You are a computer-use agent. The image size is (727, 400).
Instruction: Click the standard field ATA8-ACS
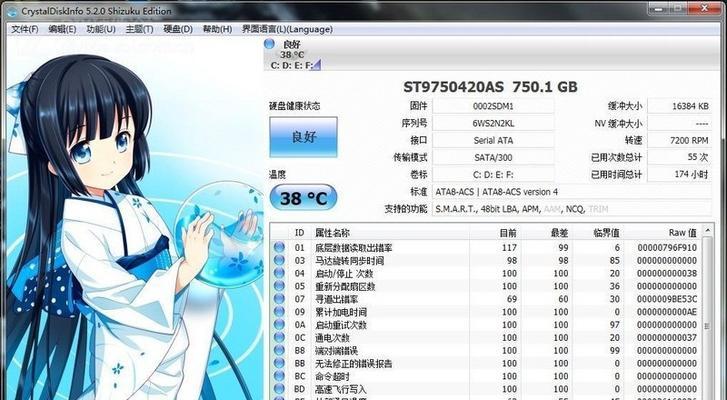[x=572, y=192]
